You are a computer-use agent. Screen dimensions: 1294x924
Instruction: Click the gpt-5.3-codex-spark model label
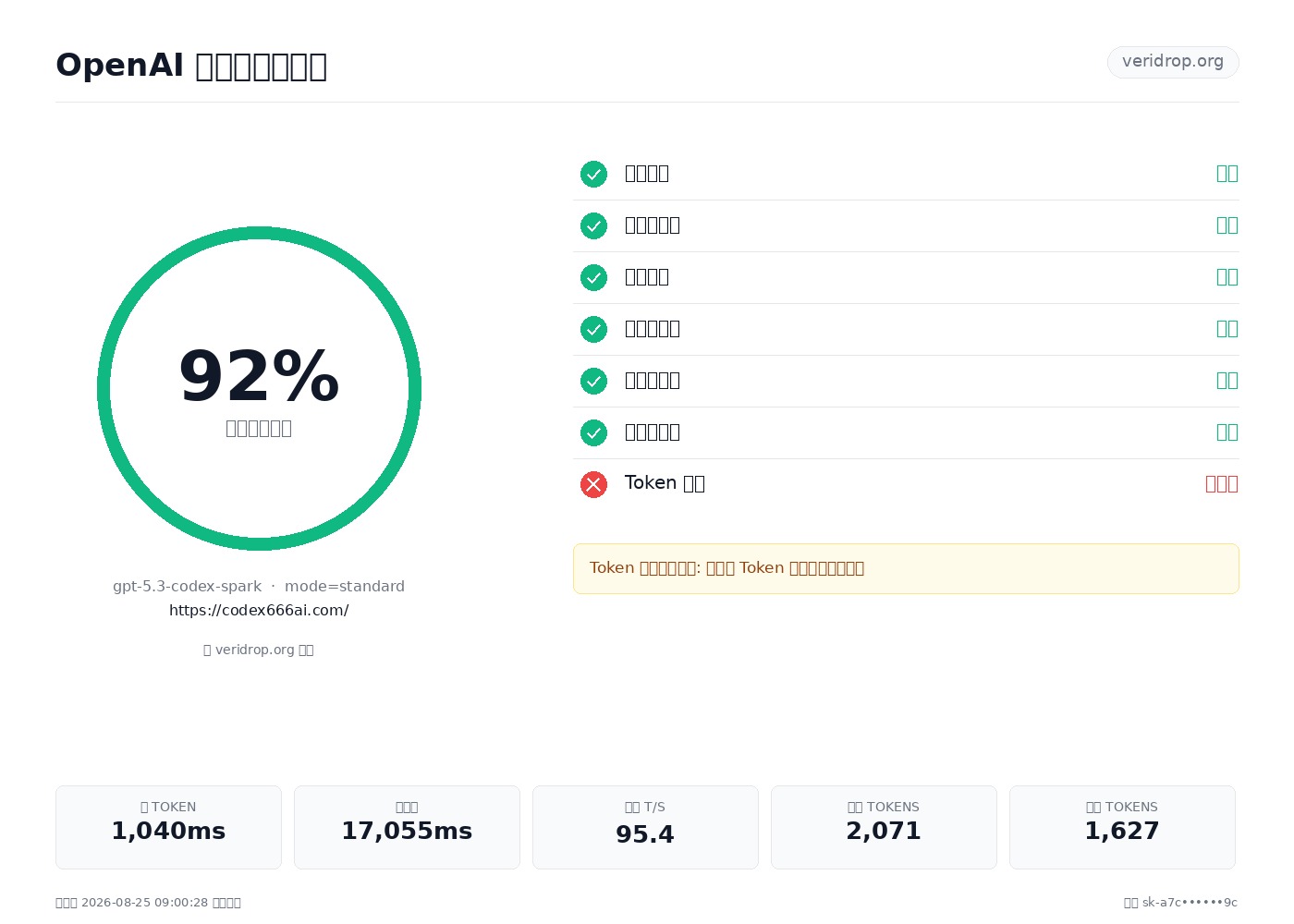pos(187,587)
